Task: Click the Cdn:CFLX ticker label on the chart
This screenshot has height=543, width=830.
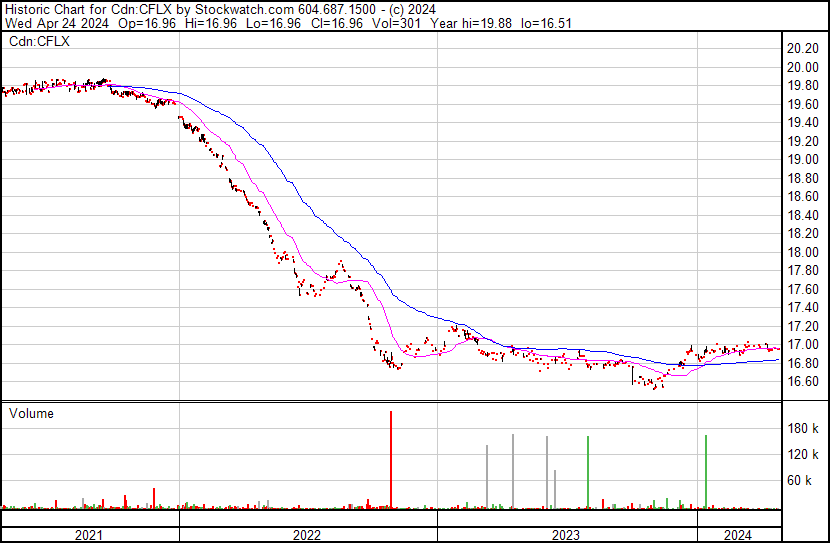Action: 38,42
